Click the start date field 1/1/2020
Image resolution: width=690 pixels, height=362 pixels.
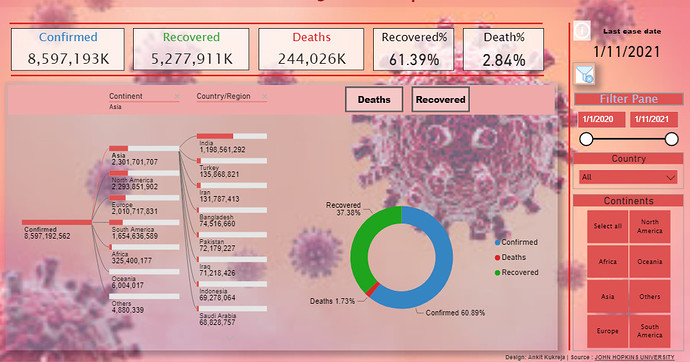601,119
